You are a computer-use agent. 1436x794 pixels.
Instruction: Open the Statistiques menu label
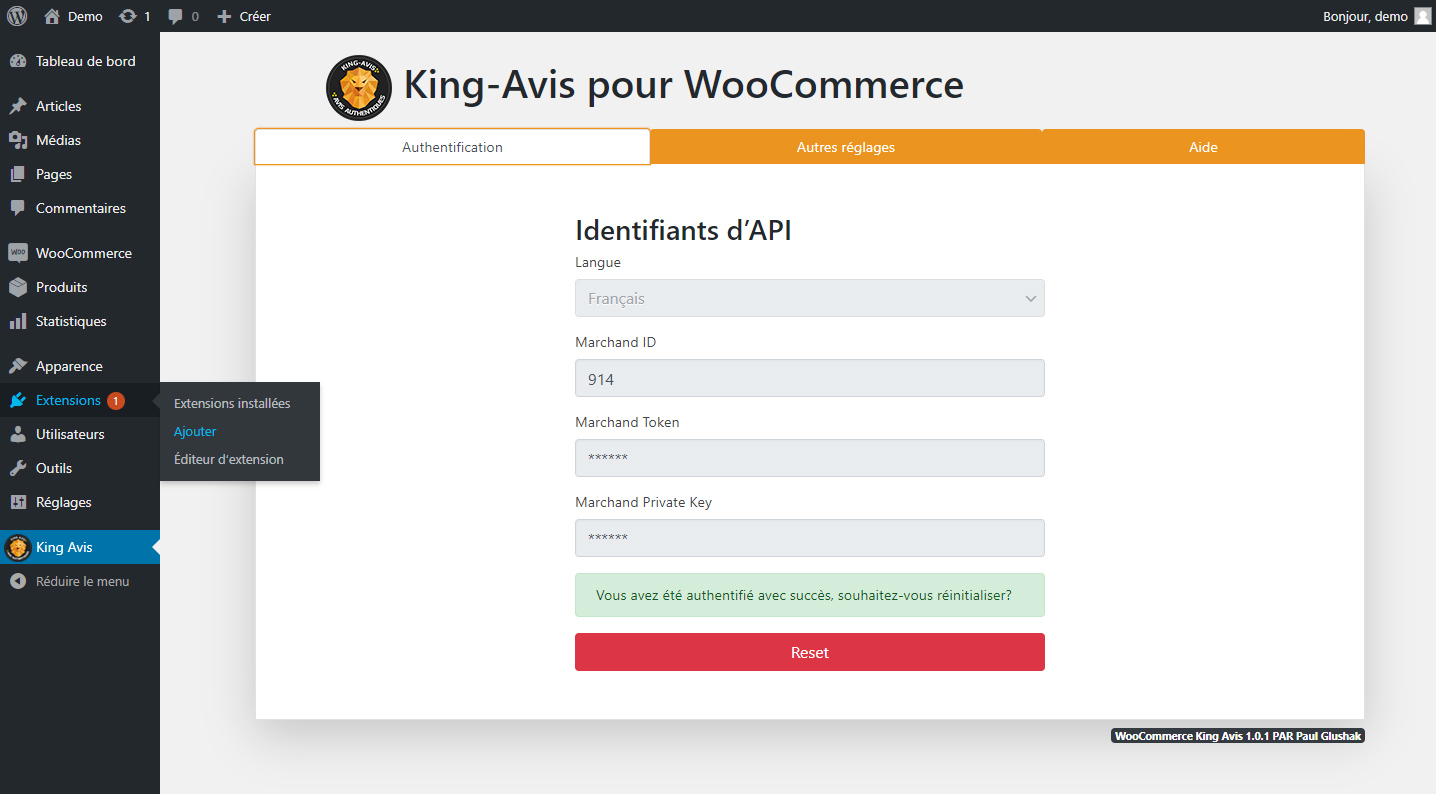click(x=71, y=321)
